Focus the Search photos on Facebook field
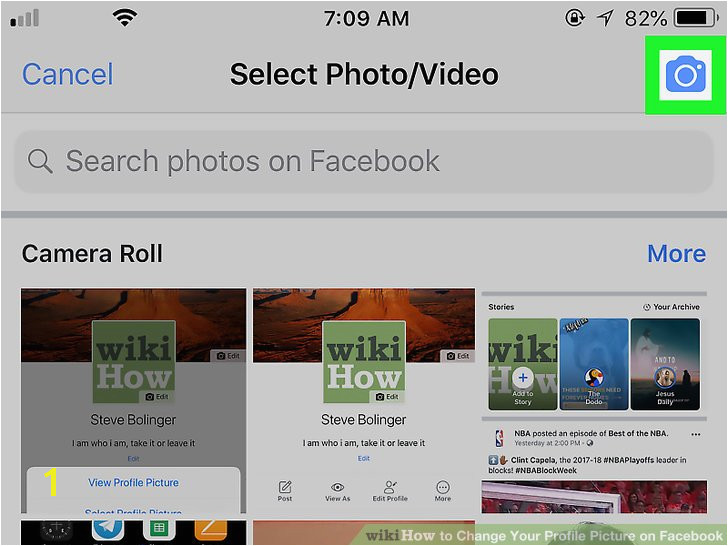Image resolution: width=728 pixels, height=546 pixels. click(x=364, y=161)
